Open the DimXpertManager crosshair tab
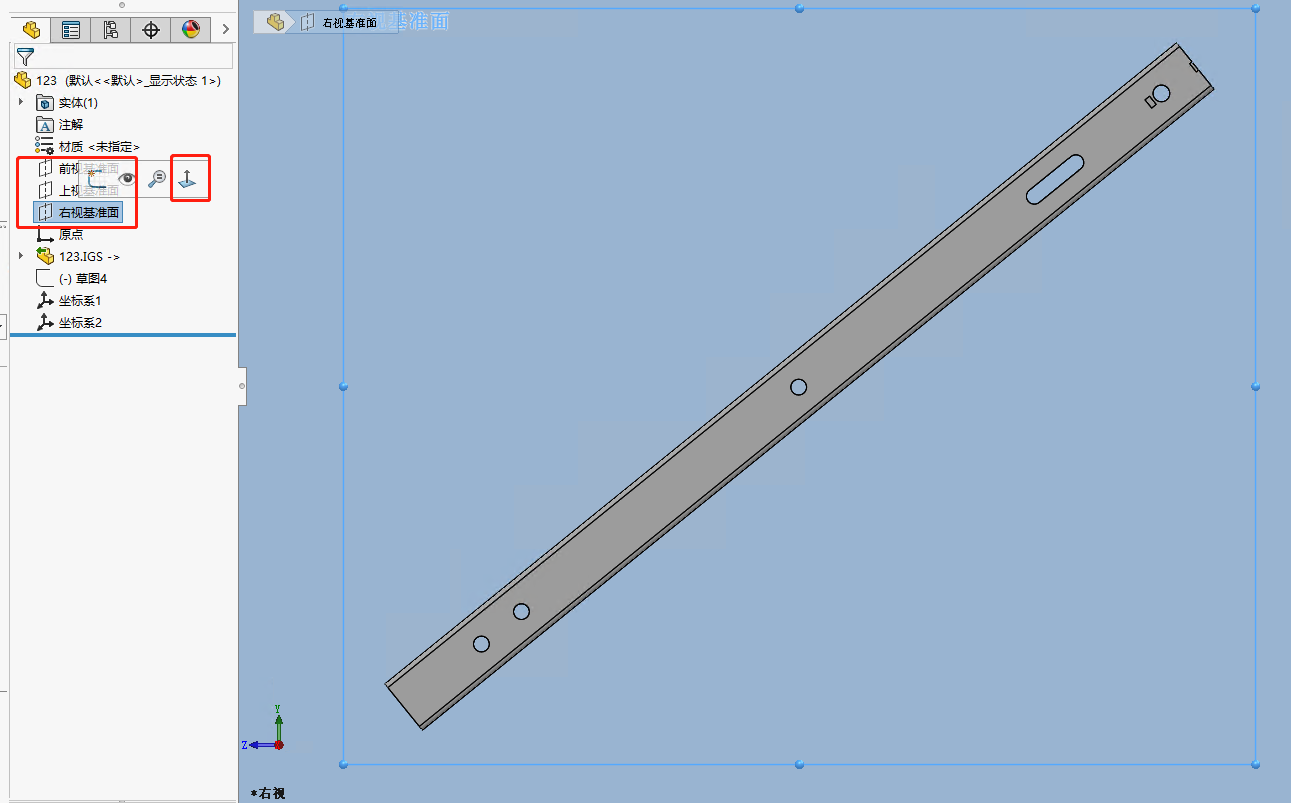 click(151, 30)
